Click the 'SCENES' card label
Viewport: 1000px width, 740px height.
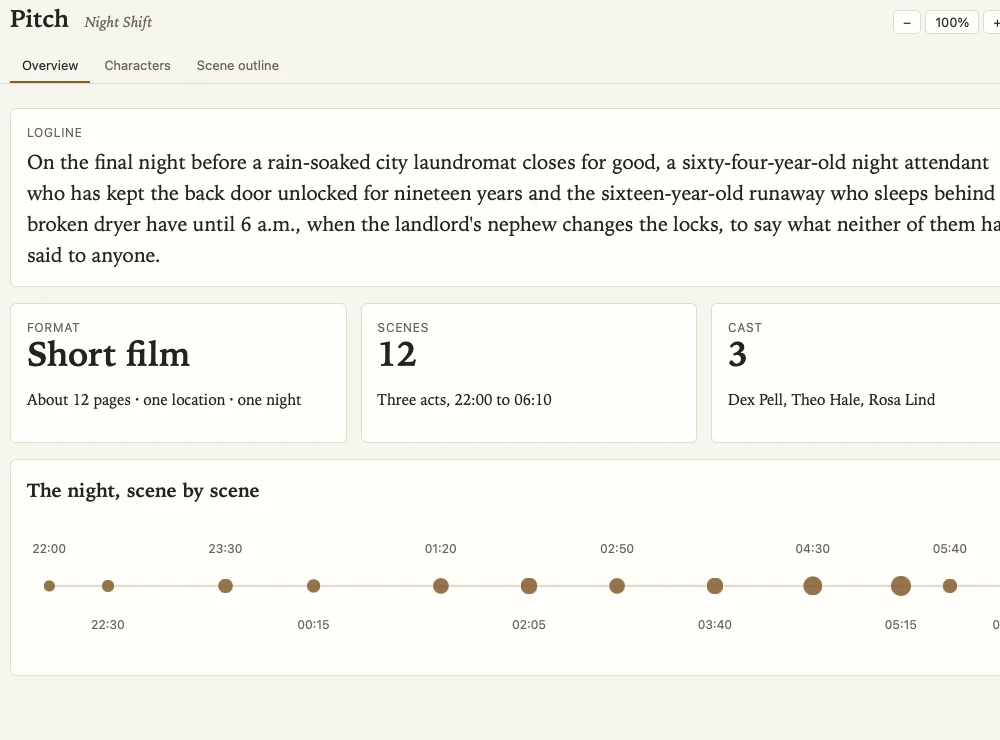point(402,328)
